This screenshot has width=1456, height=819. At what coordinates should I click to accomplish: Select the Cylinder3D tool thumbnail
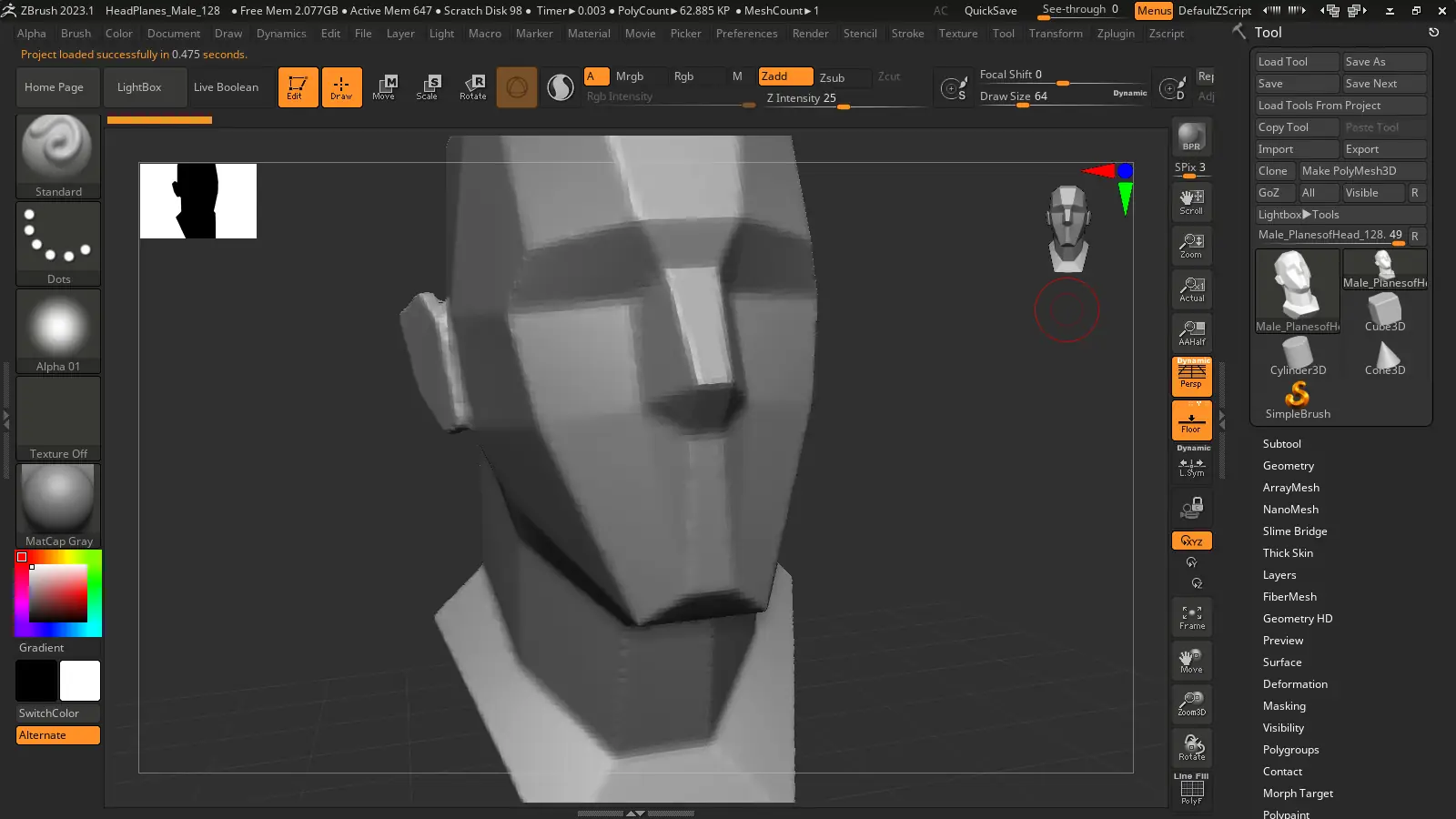click(x=1298, y=356)
